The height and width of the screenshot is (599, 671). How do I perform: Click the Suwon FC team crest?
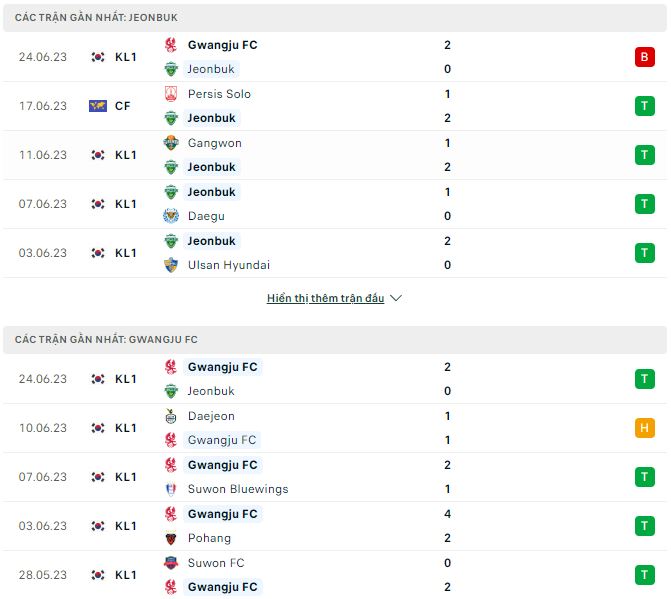pyautogui.click(x=170, y=563)
